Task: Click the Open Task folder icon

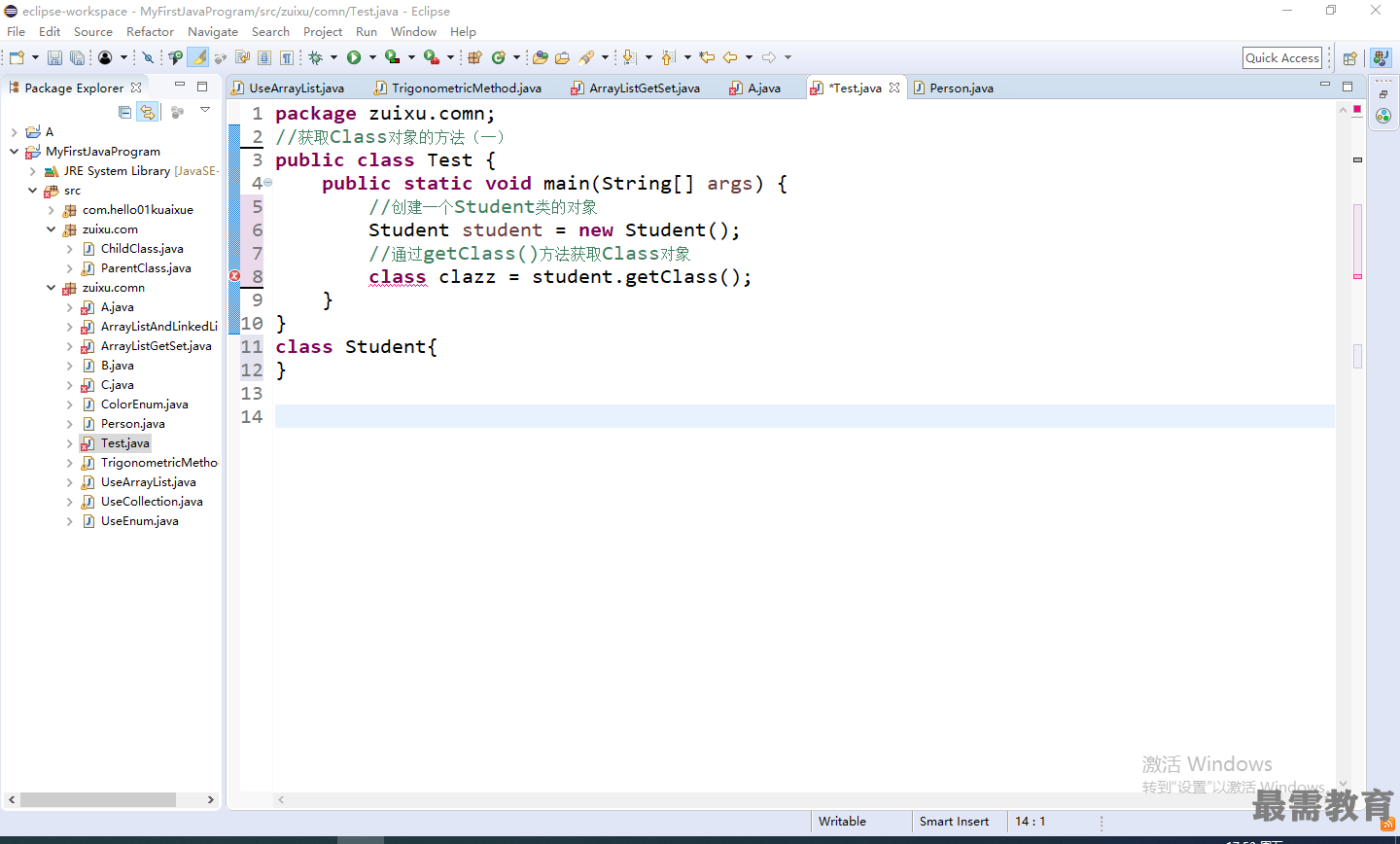Action: [x=562, y=57]
